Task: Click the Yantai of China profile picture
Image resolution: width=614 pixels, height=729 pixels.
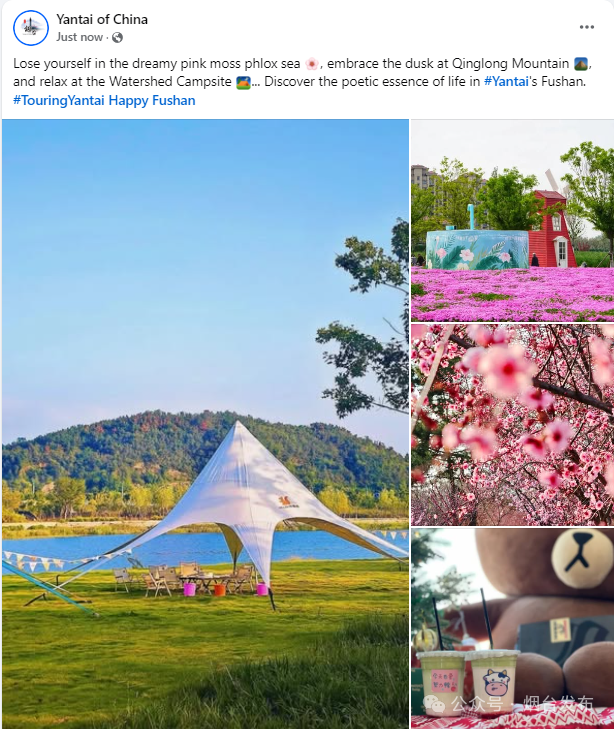Action: [x=31, y=28]
